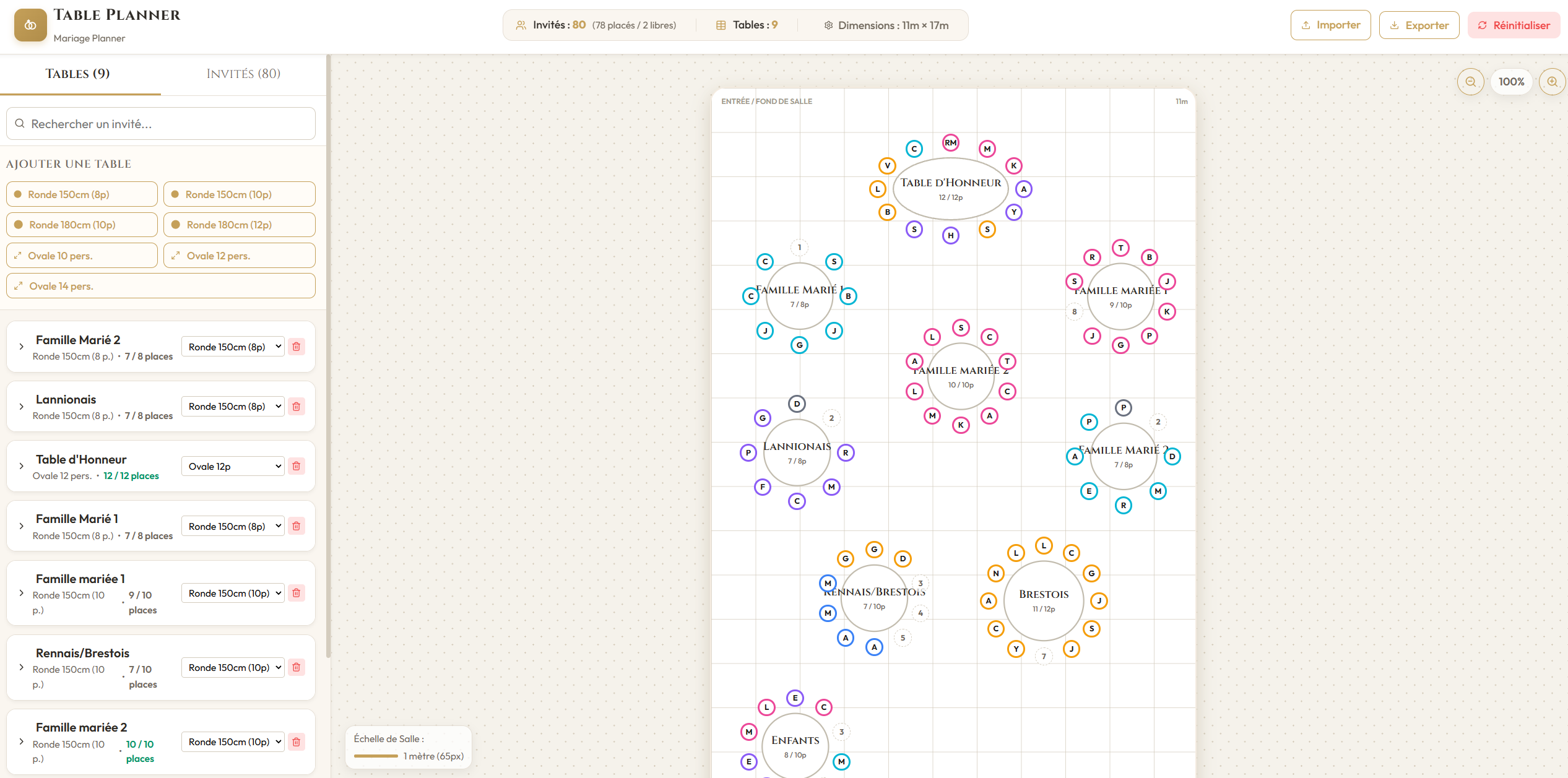1568x778 pixels.
Task: Add an Ovale 14 pers. table
Action: 161,286
